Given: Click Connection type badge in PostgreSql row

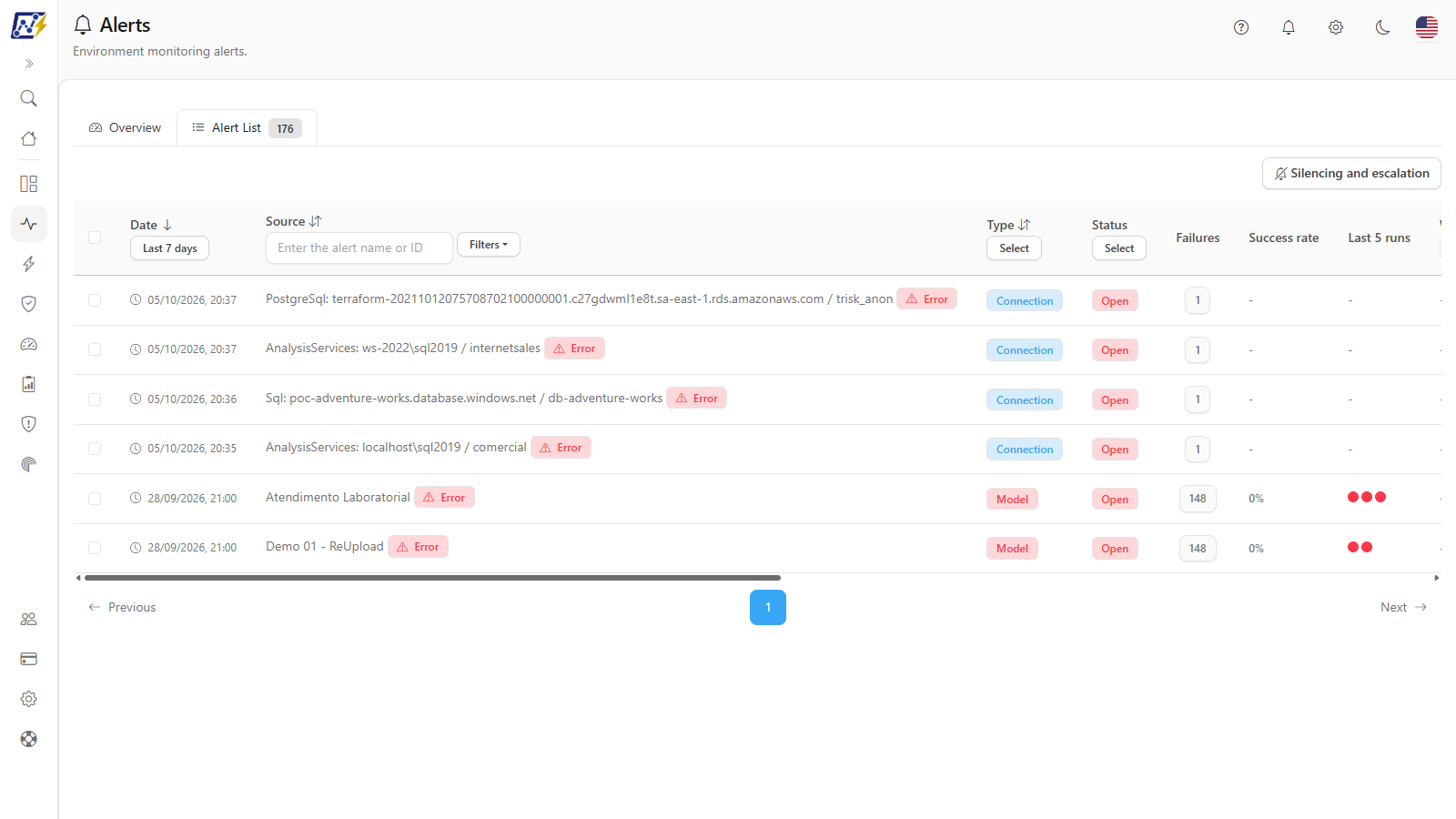Looking at the screenshot, I should click(x=1025, y=301).
